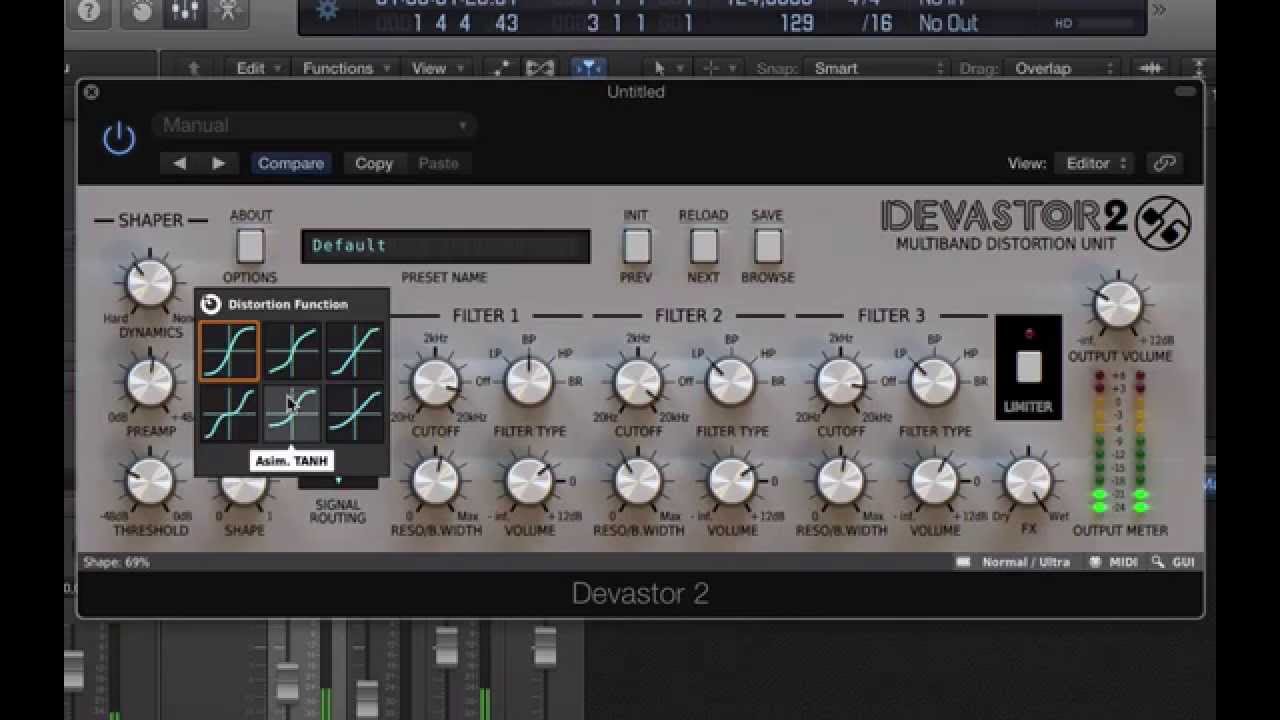Toggle the highlighted blue catch playhead icon
Image resolution: width=1280 pixels, height=720 pixels.
click(x=588, y=68)
